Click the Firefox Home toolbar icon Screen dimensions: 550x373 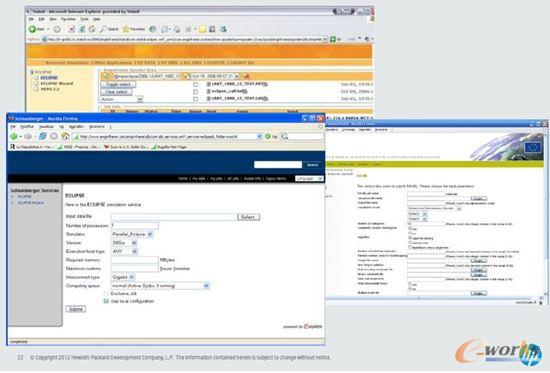tap(65, 136)
